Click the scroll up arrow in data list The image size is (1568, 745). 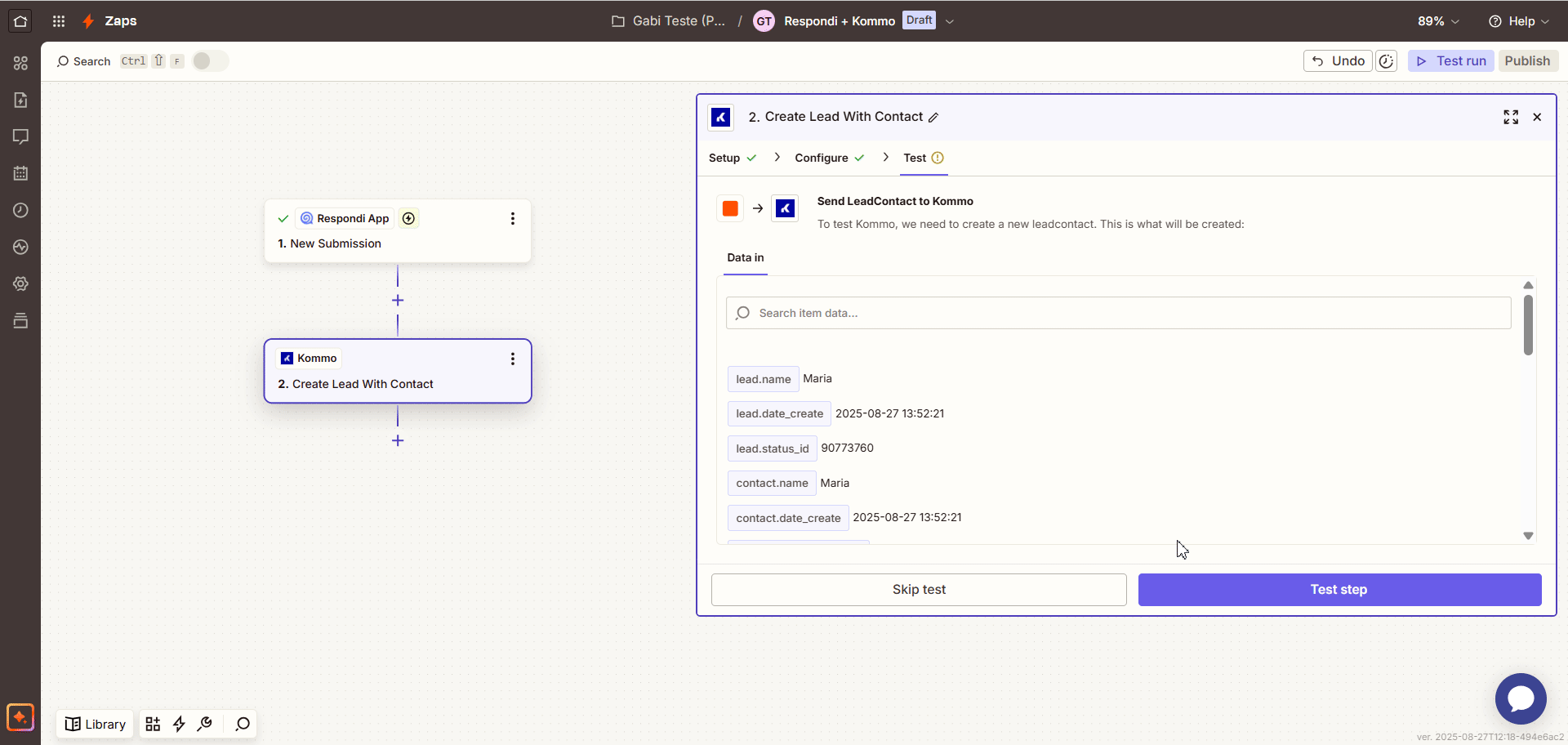tap(1528, 285)
